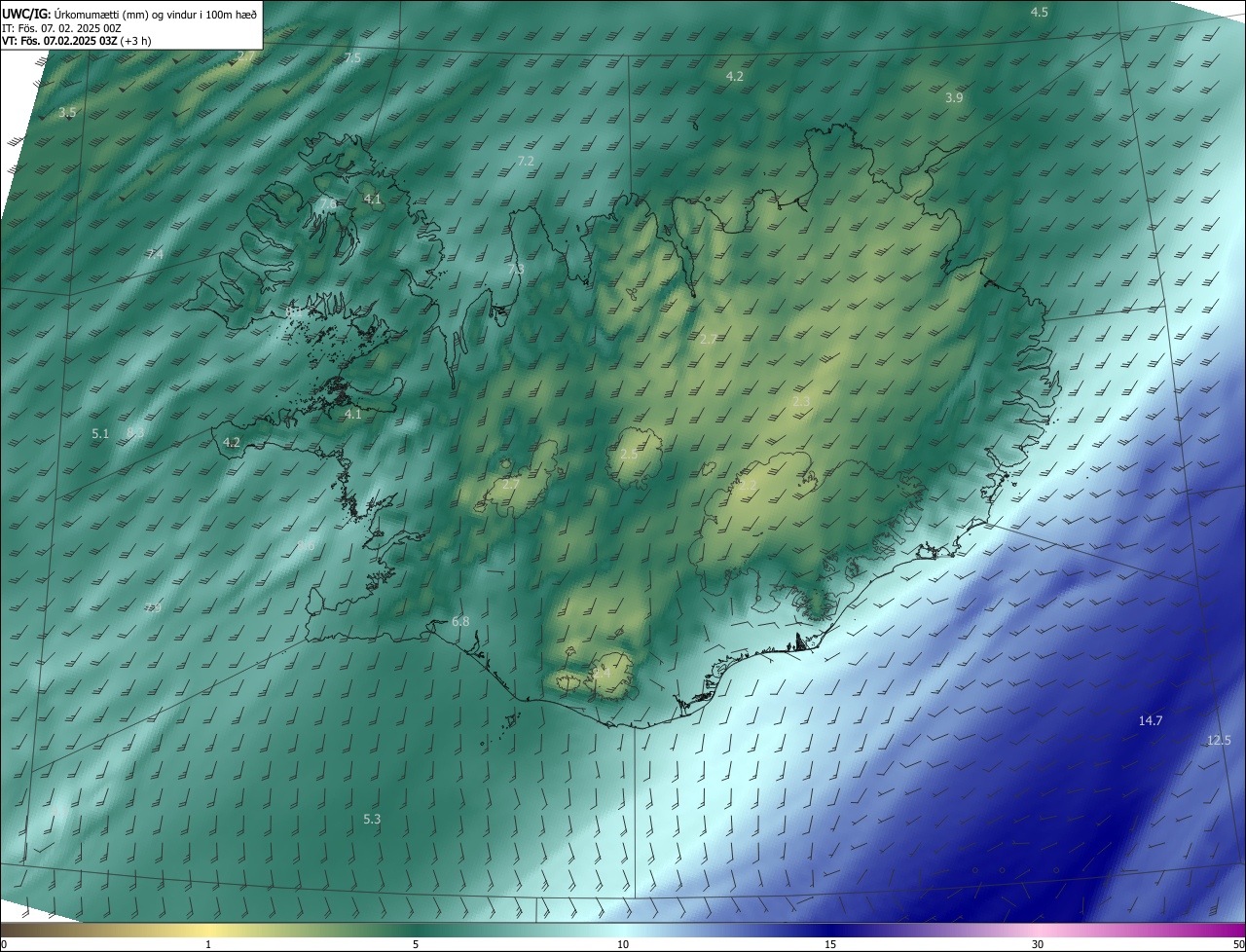Click the 2.3 value label
This screenshot has height=952, width=1246.
[x=801, y=402]
